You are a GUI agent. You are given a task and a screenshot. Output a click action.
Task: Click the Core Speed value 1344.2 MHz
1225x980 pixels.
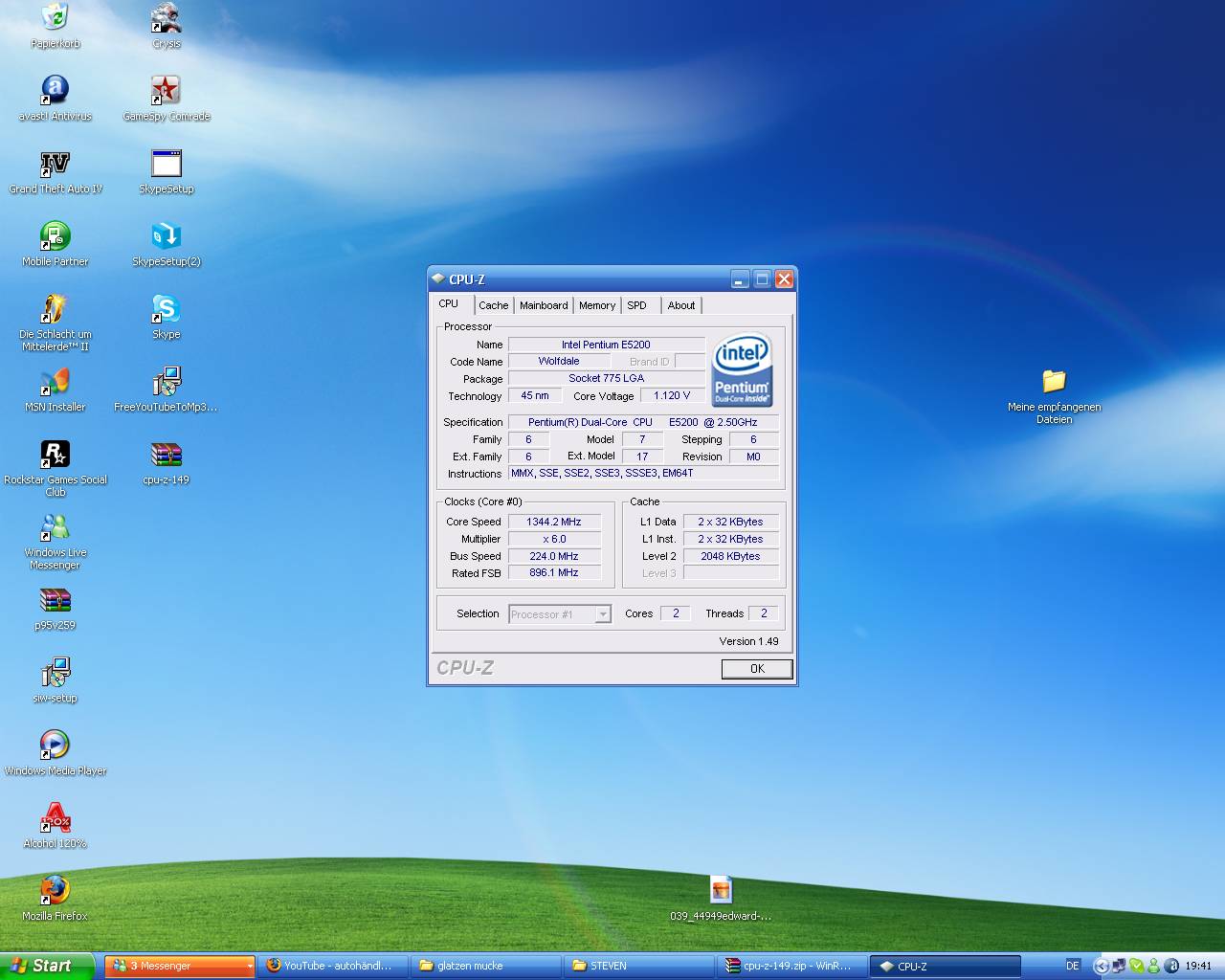click(x=554, y=522)
